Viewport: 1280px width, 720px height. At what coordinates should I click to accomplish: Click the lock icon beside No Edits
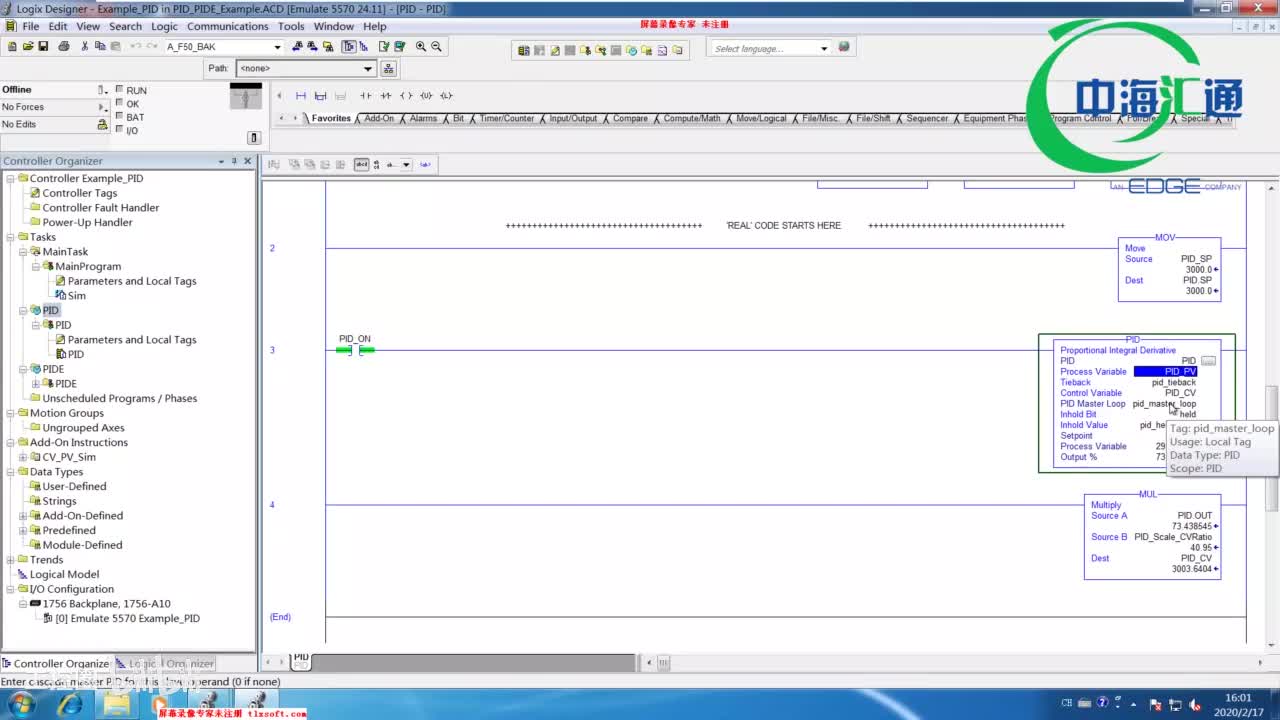(x=101, y=125)
